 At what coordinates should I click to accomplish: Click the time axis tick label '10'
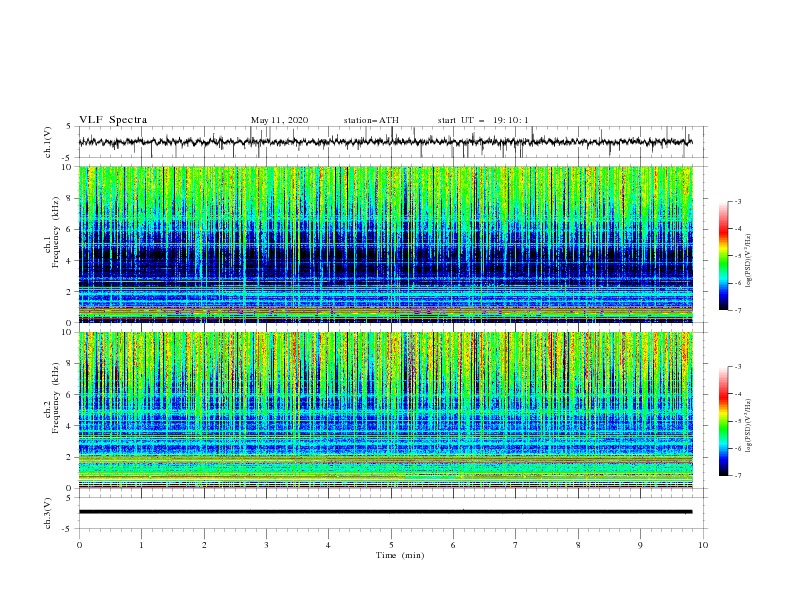tap(703, 545)
